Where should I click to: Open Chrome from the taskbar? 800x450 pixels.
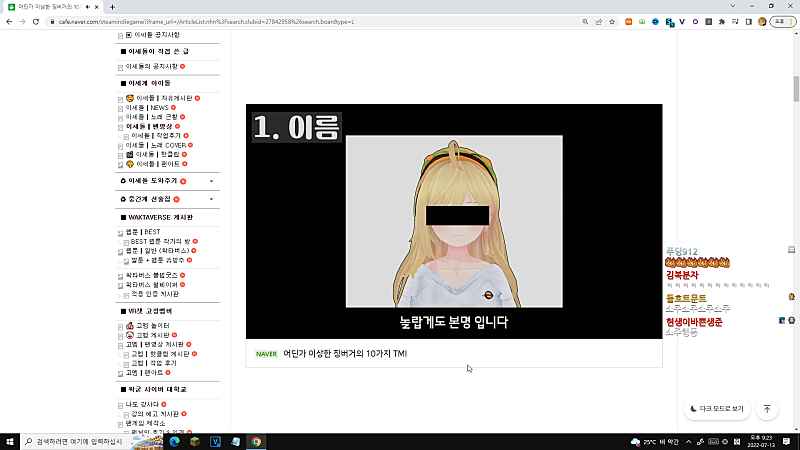click(256, 441)
